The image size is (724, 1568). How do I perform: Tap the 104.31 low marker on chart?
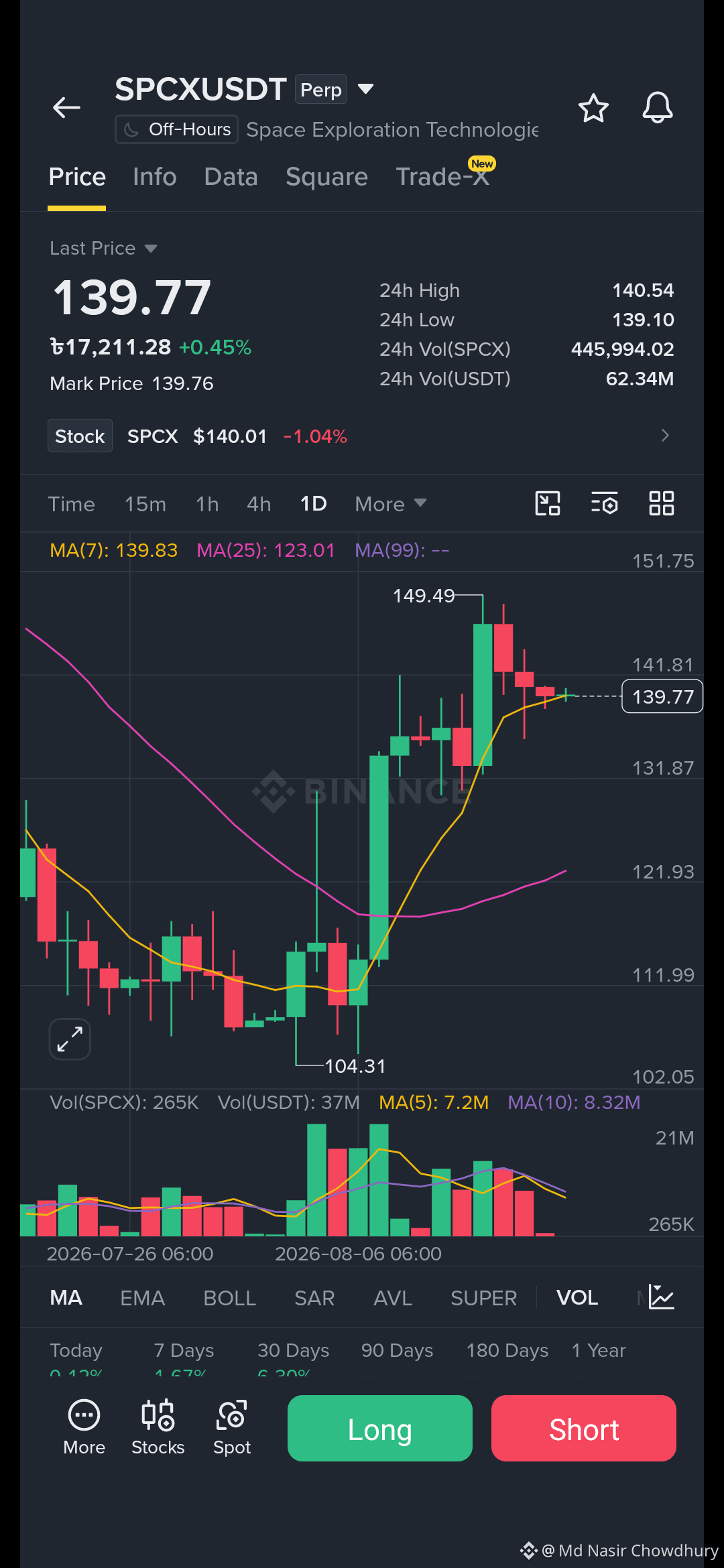click(x=355, y=1066)
